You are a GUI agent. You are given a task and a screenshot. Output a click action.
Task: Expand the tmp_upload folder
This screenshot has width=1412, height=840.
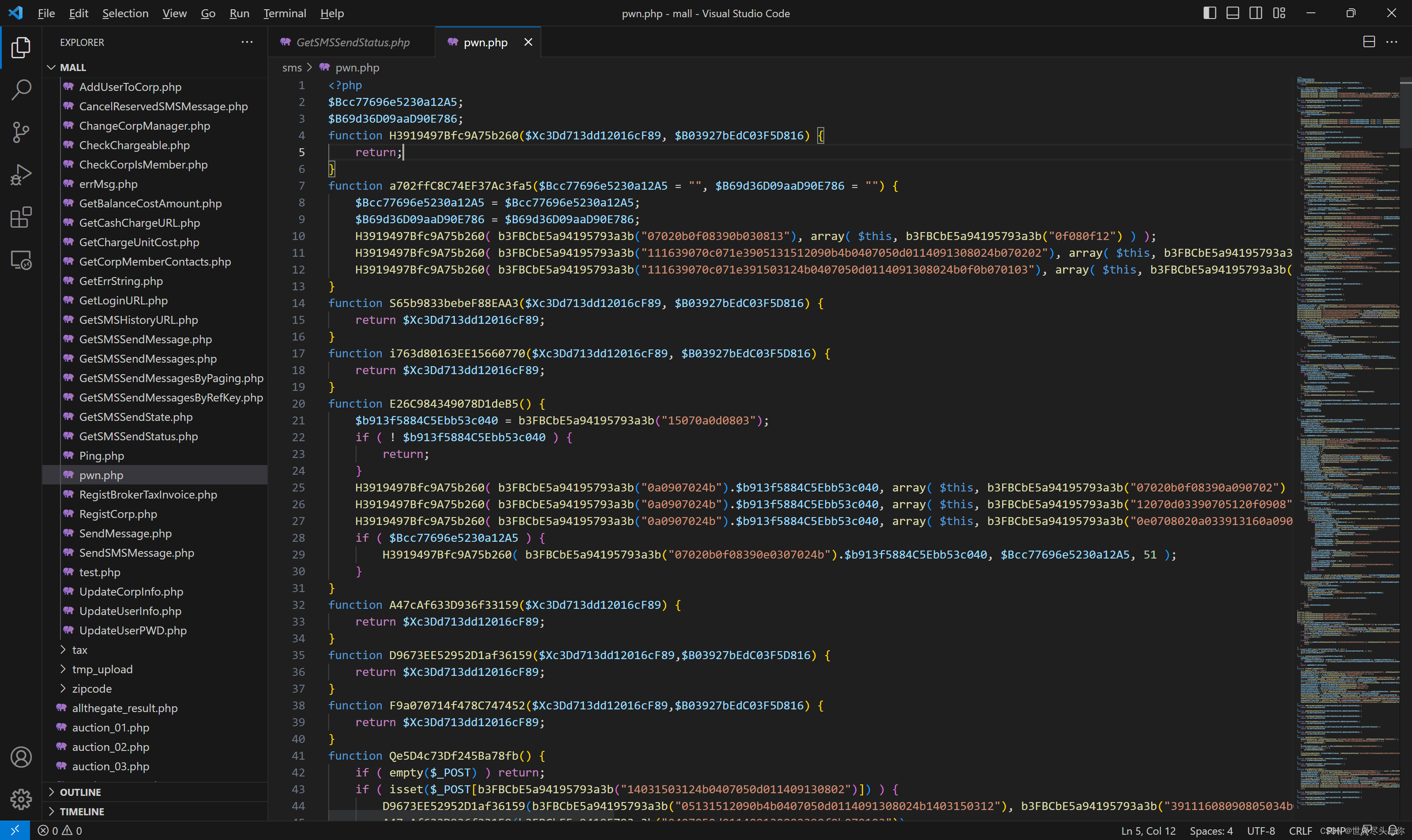pos(102,669)
